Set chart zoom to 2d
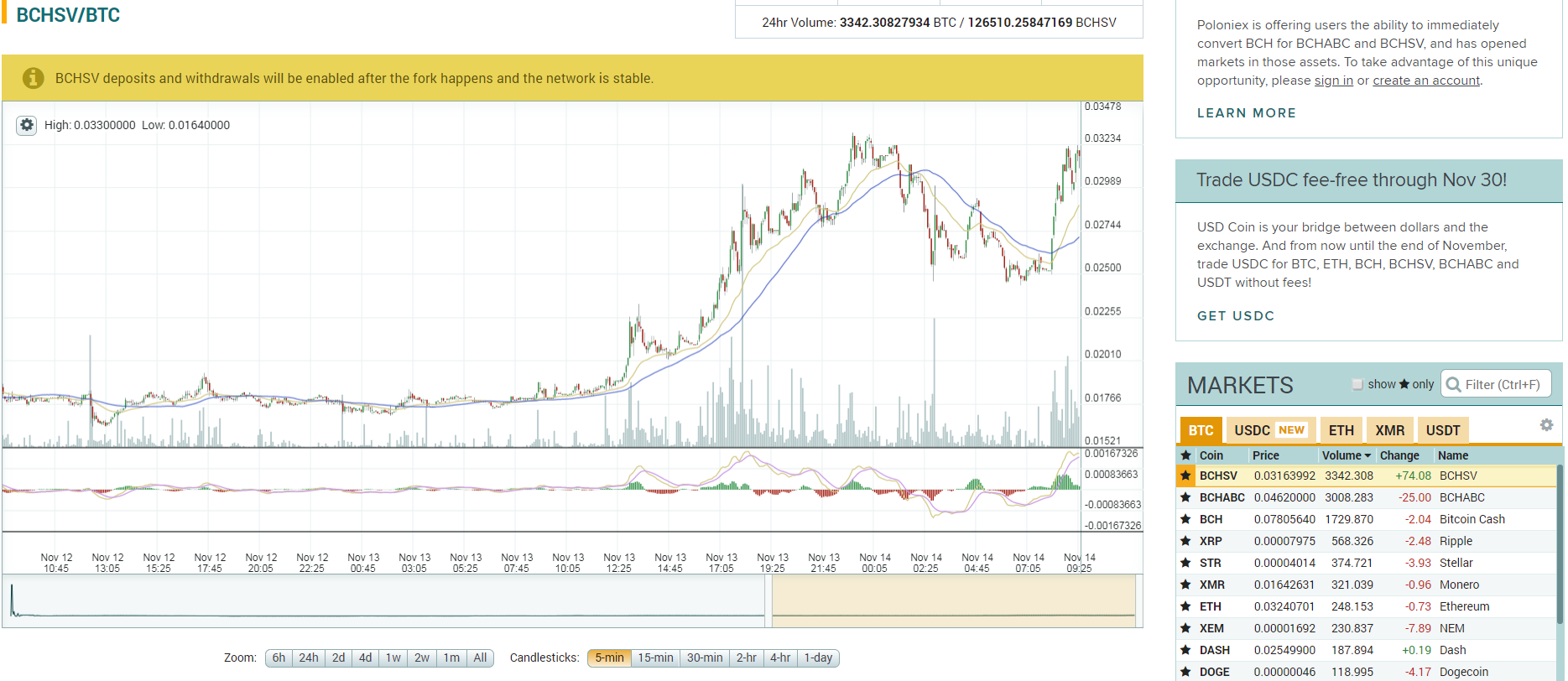The width and height of the screenshot is (1568, 681). (338, 658)
